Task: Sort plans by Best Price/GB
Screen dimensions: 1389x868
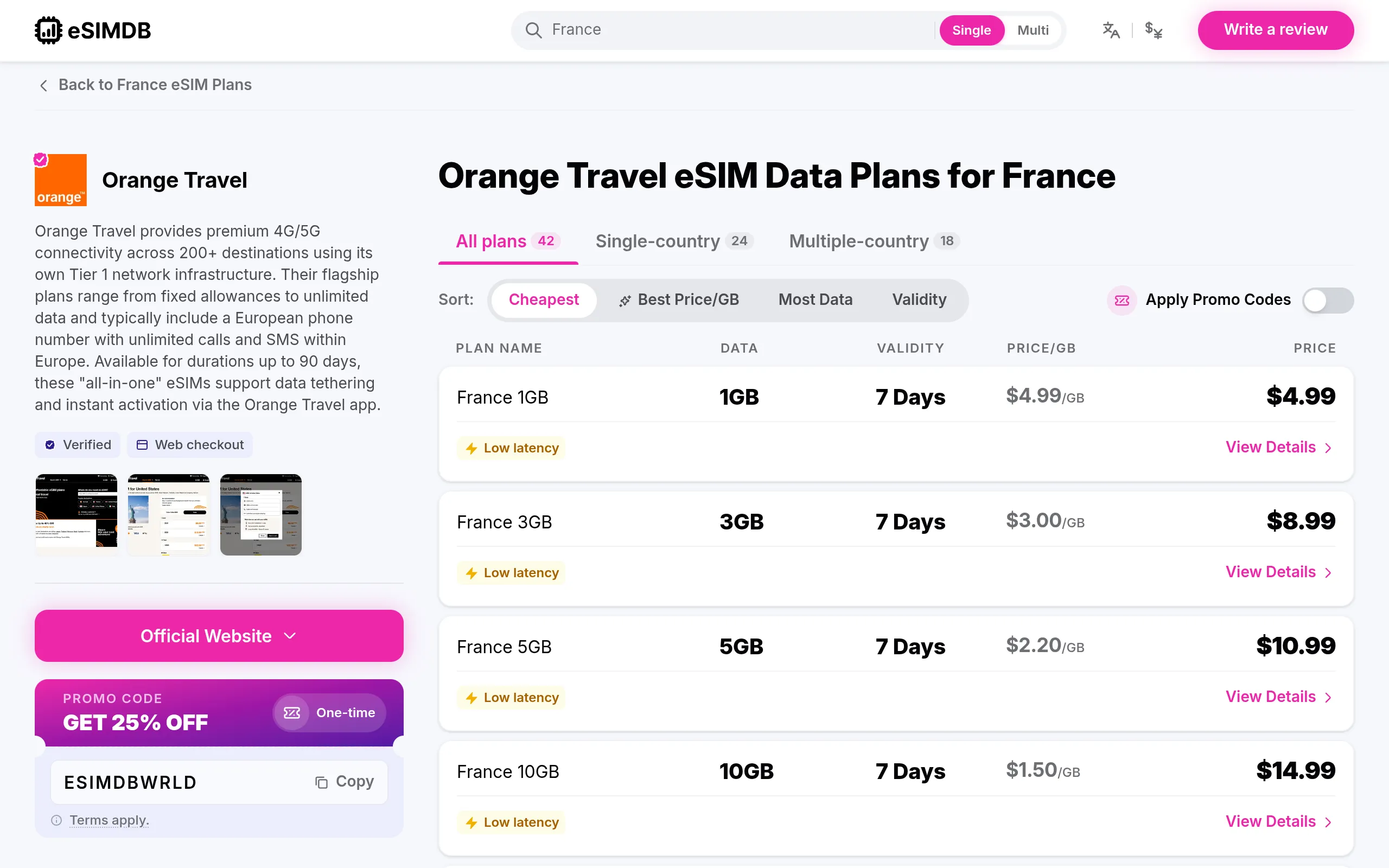Action: (x=679, y=299)
